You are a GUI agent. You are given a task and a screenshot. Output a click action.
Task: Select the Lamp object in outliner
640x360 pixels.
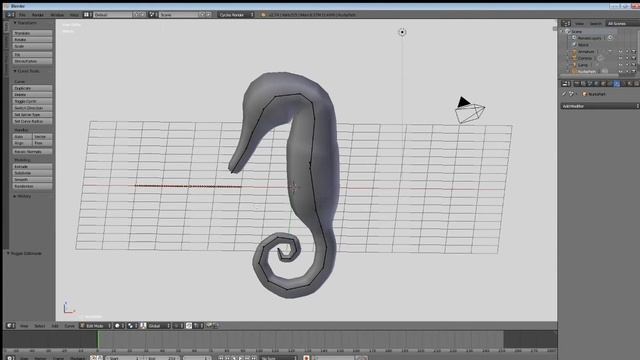(x=582, y=65)
